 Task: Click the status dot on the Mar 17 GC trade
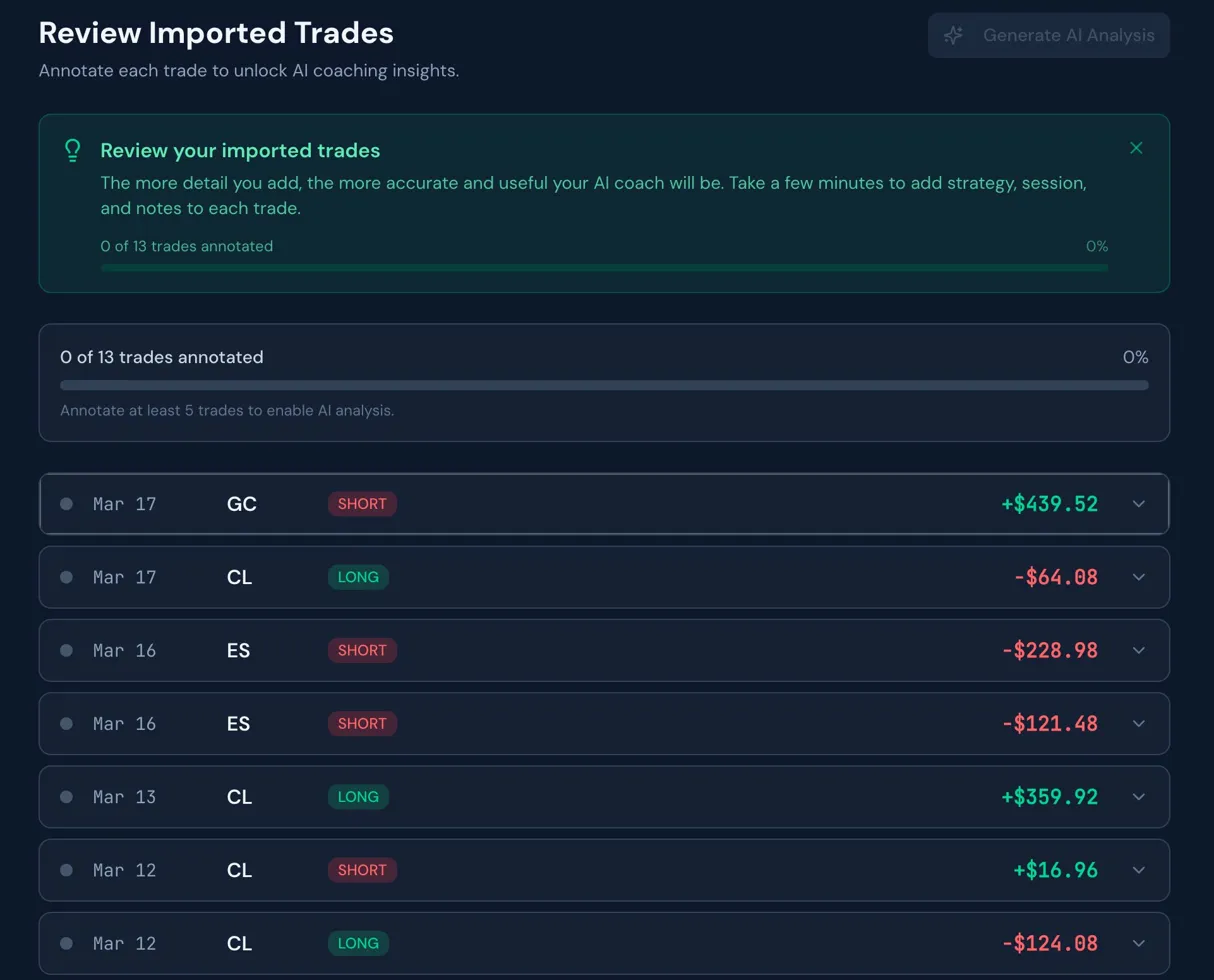[66, 504]
